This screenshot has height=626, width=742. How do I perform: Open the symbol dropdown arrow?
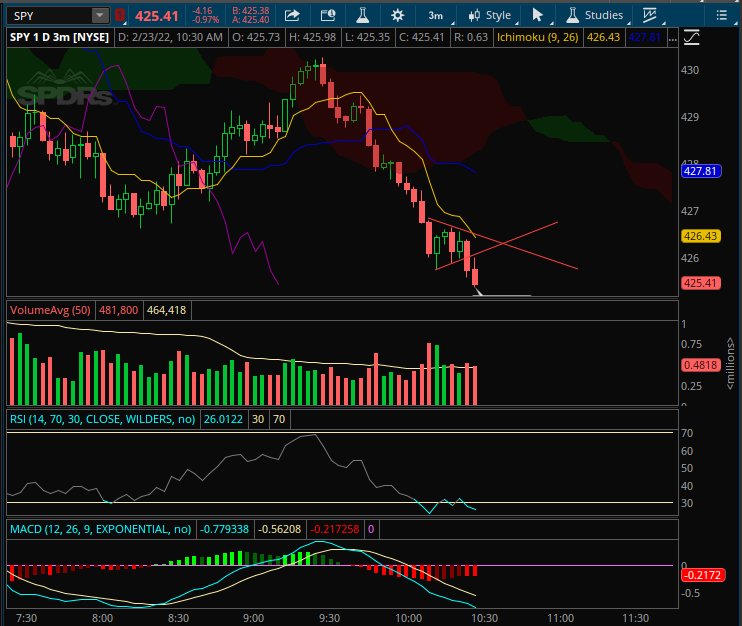coord(100,16)
